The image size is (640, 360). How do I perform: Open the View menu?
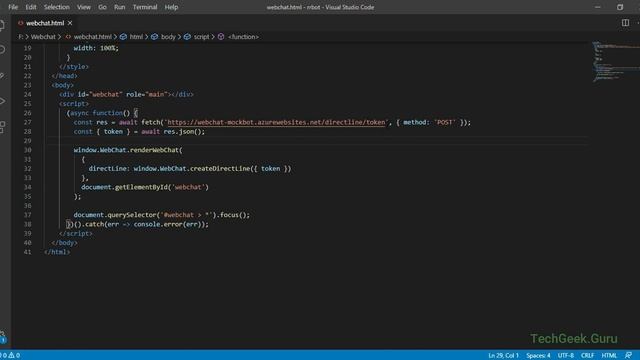[84, 7]
